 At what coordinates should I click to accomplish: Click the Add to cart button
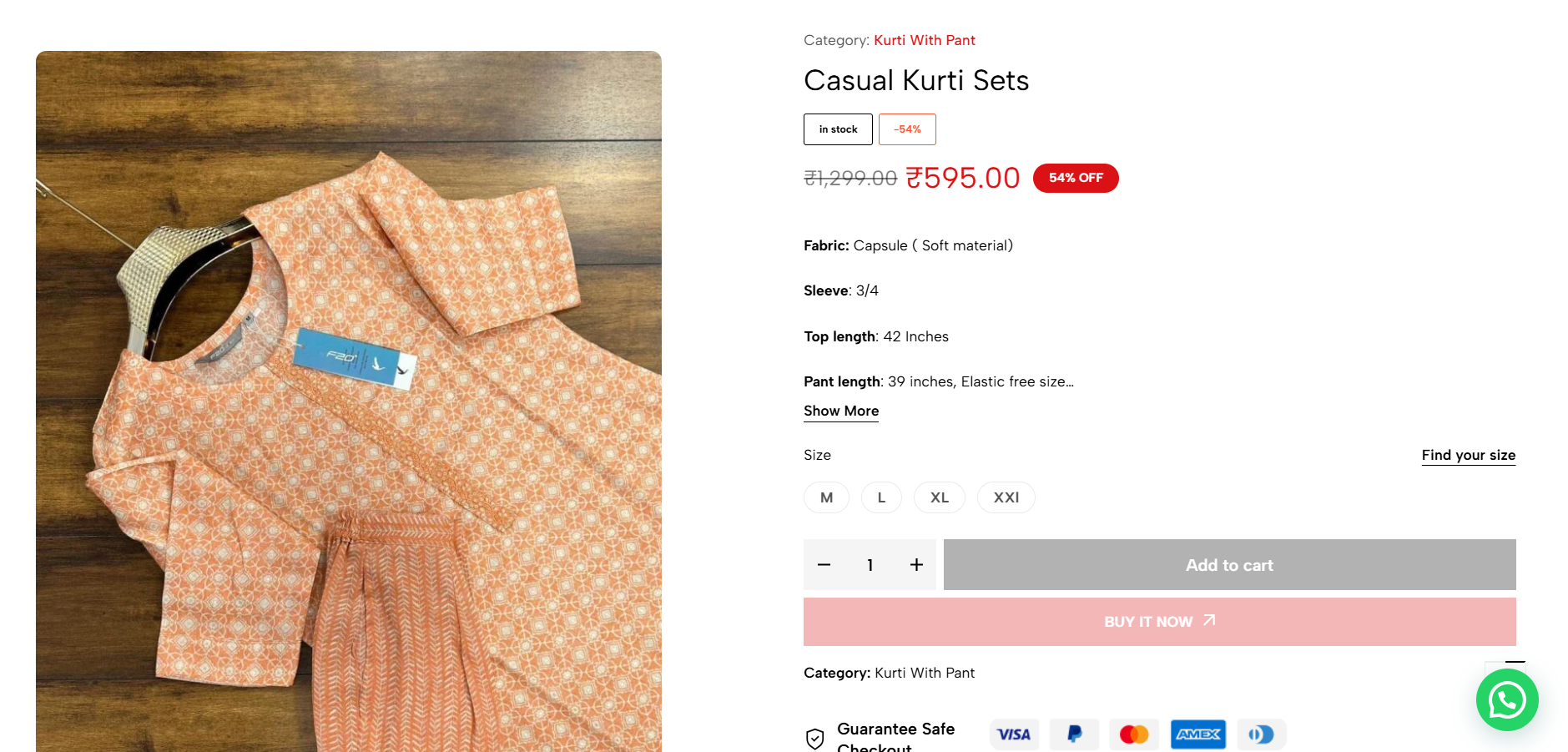[1229, 565]
